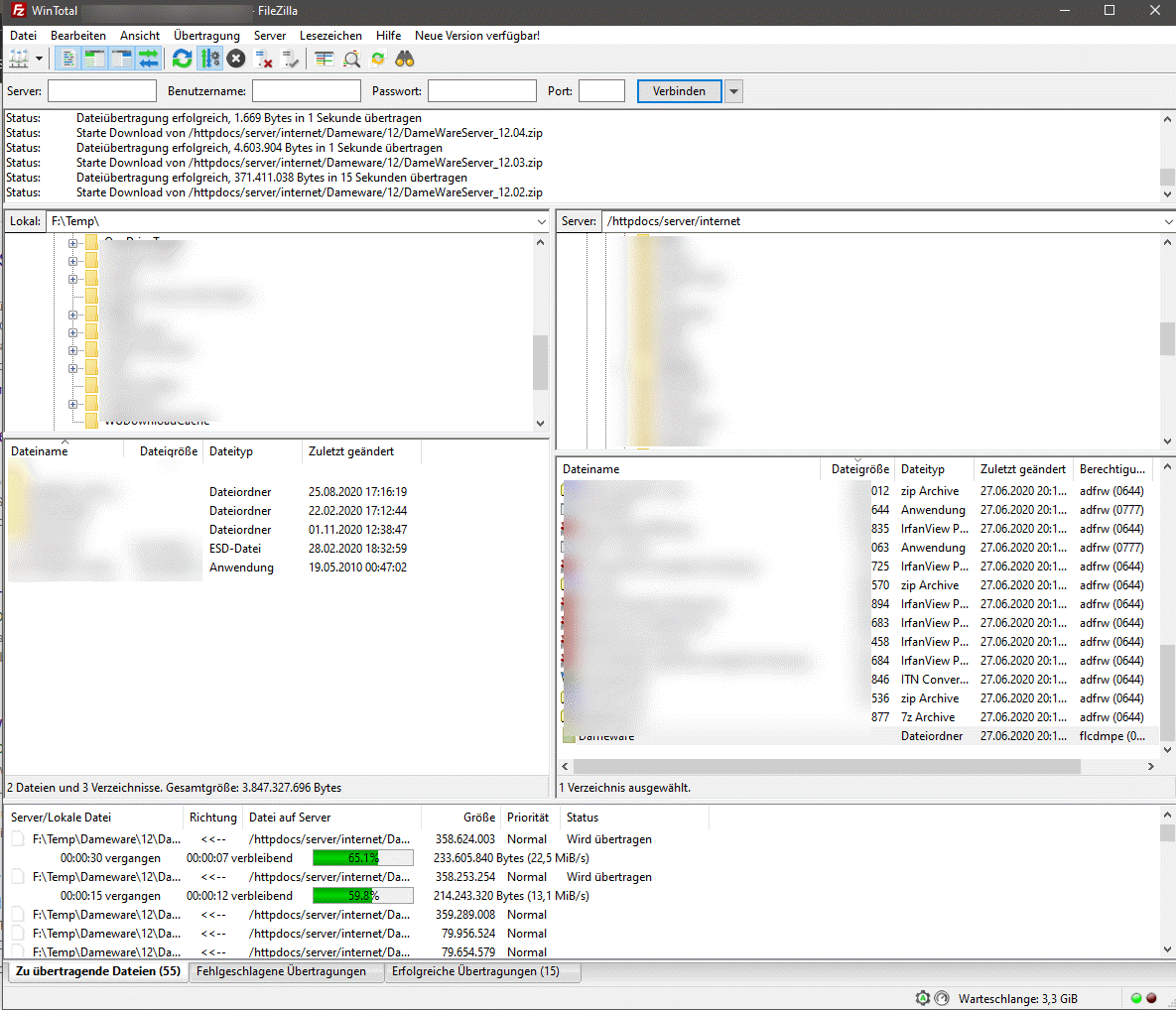Image resolution: width=1176 pixels, height=1010 pixels.
Task: Toggle synchronized browsing icon
Action: [x=378, y=60]
